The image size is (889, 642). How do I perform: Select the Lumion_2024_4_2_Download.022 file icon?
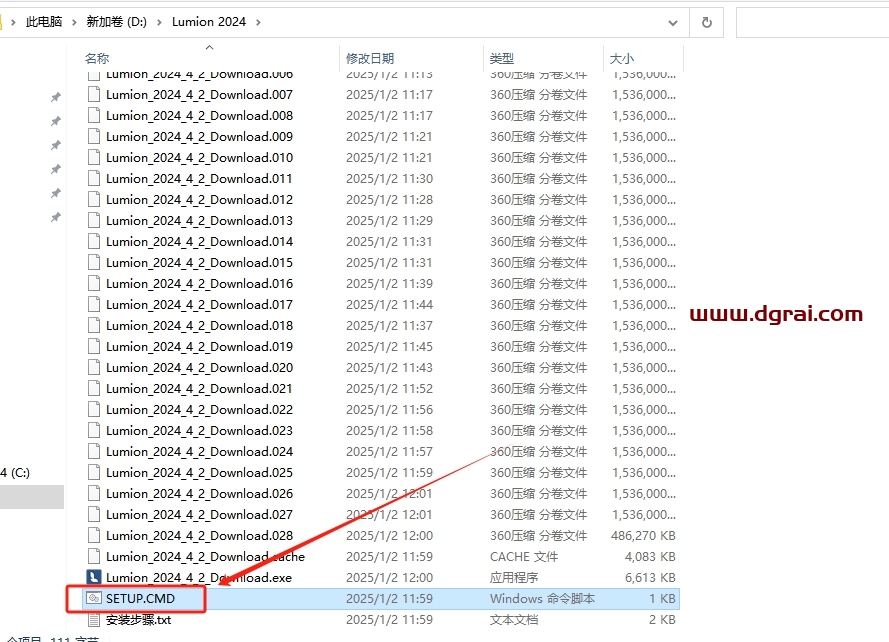pyautogui.click(x=94, y=409)
